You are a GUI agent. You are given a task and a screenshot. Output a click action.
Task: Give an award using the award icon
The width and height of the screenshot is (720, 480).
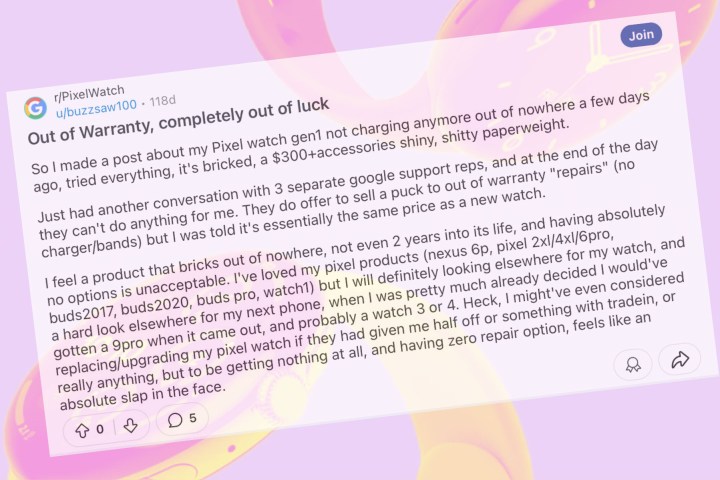point(631,361)
